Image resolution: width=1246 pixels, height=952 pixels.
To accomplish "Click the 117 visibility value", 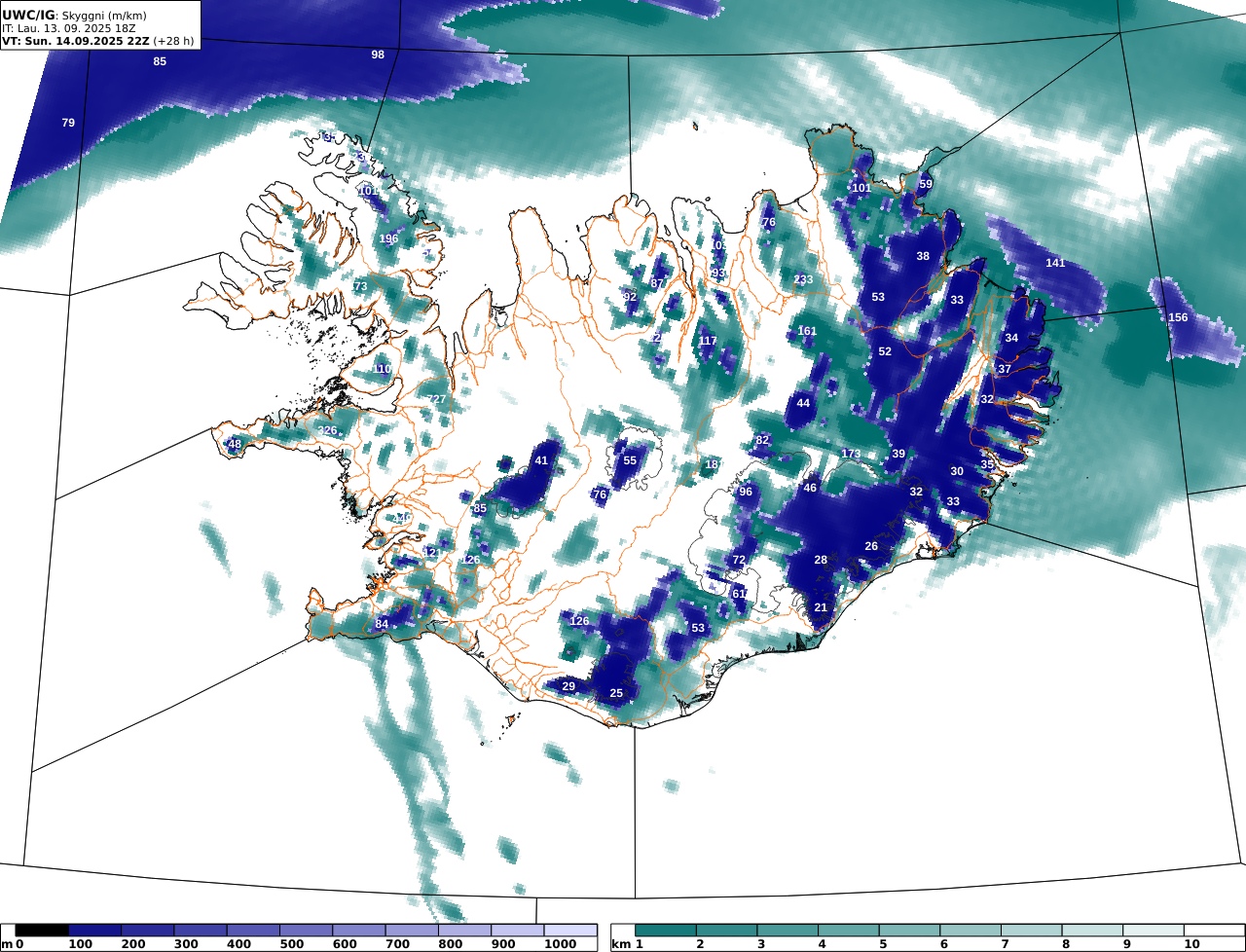I will [708, 341].
